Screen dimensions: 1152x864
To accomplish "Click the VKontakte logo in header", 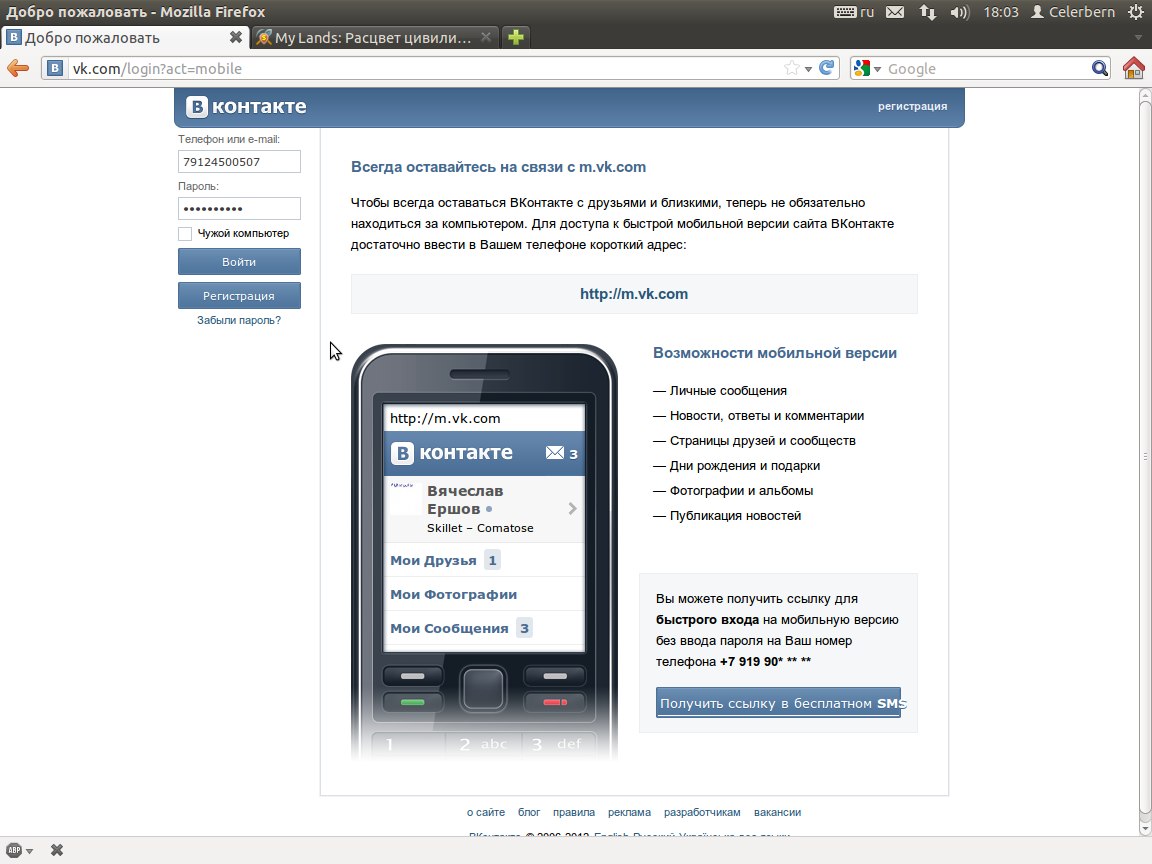I will coord(247,107).
